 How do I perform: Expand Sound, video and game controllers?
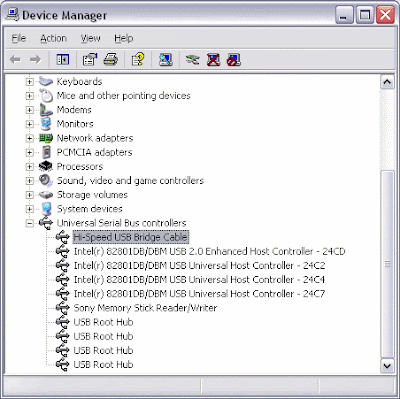pyautogui.click(x=30, y=181)
